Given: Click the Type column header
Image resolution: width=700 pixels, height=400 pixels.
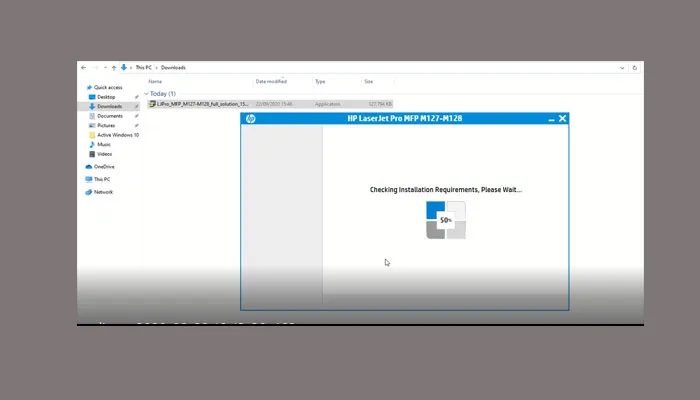Looking at the screenshot, I should (320, 81).
